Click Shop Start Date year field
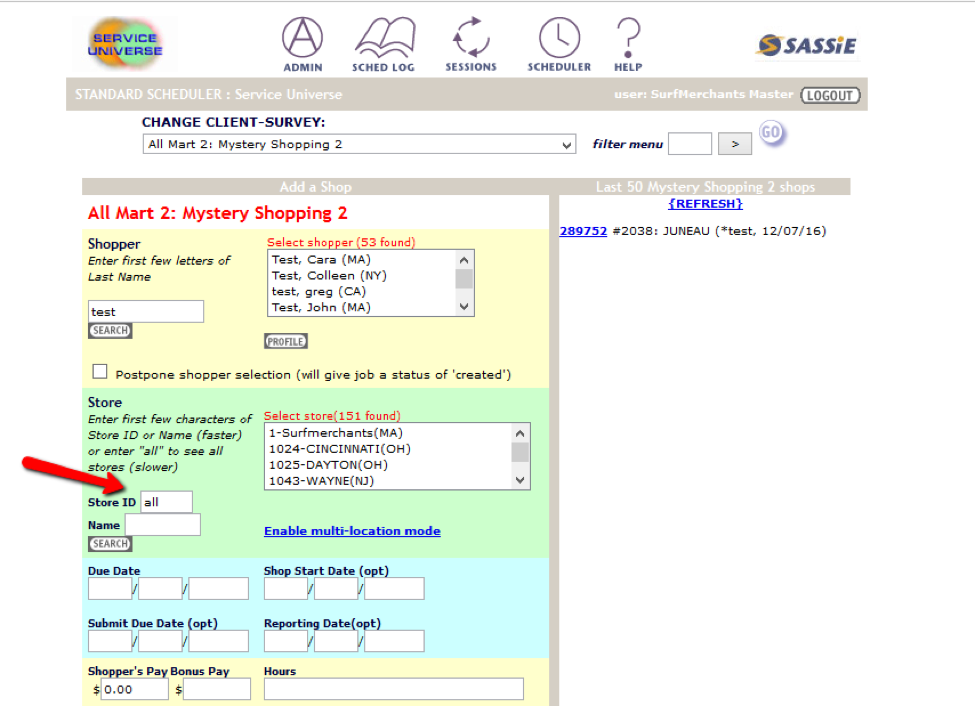The image size is (975, 706). [394, 588]
